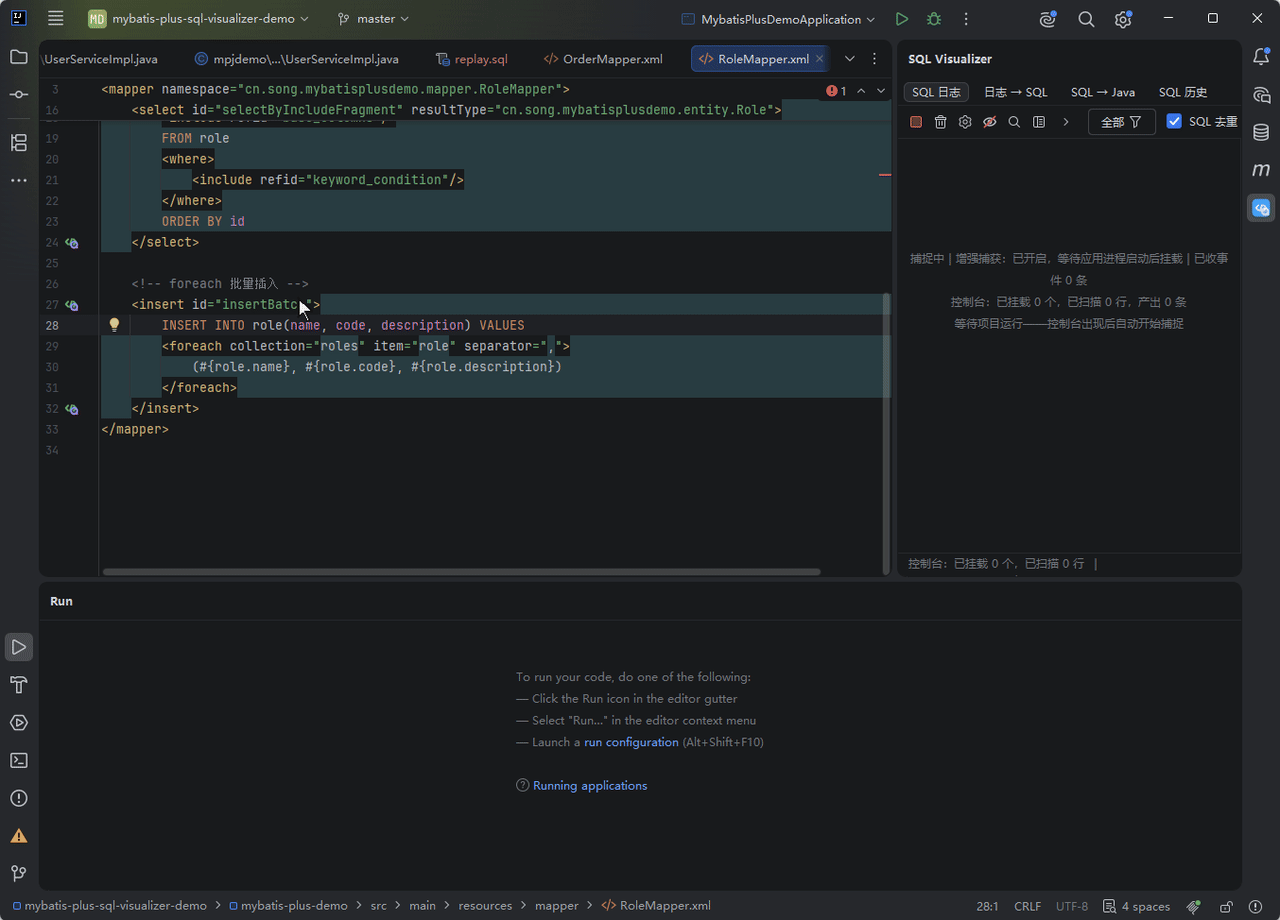Toggle the crossed-out eye icon in SQL Visualizer
The image size is (1280, 920).
[990, 122]
